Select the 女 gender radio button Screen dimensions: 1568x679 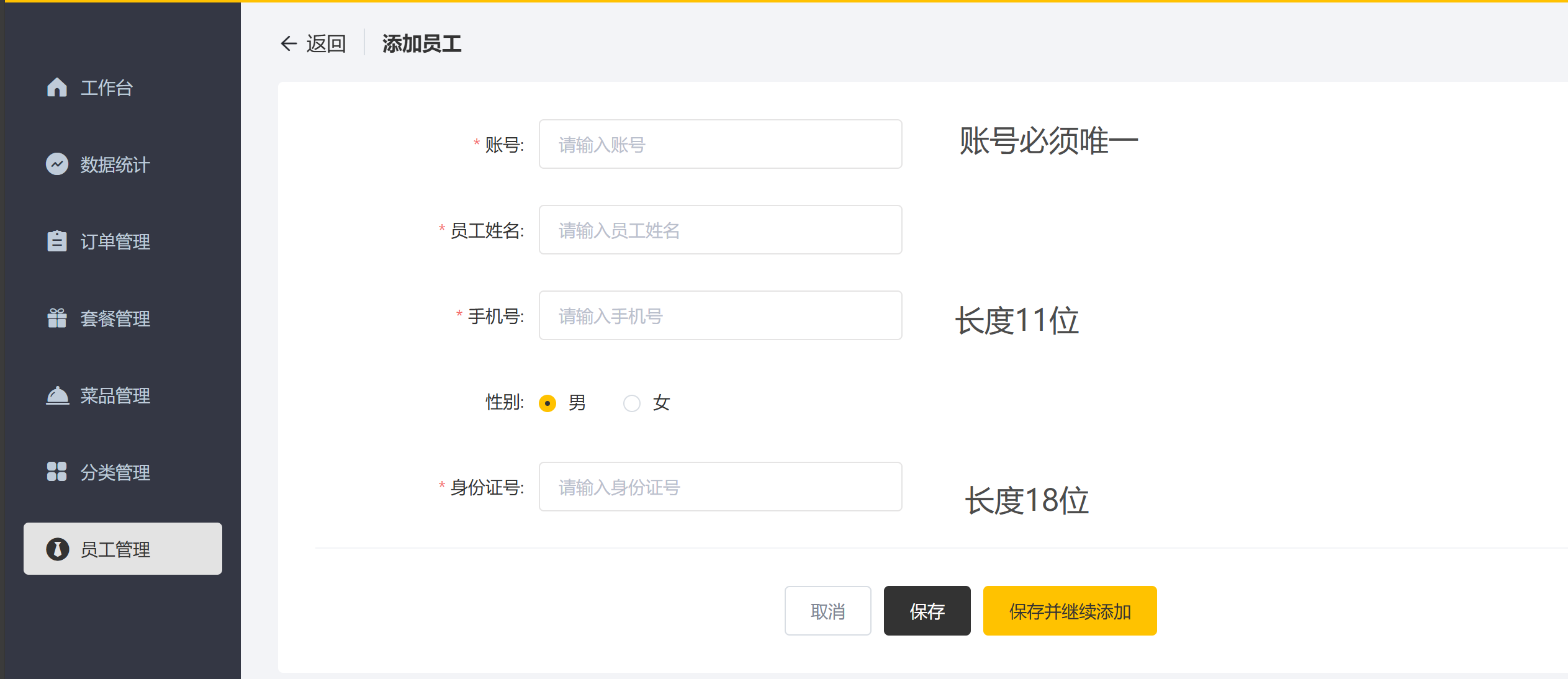pyautogui.click(x=631, y=403)
